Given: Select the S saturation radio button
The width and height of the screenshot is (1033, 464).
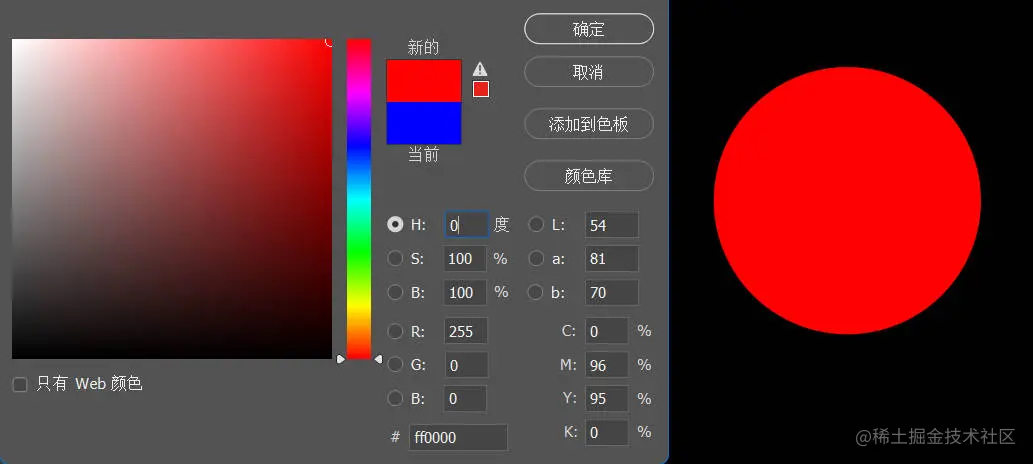Looking at the screenshot, I should point(395,258).
